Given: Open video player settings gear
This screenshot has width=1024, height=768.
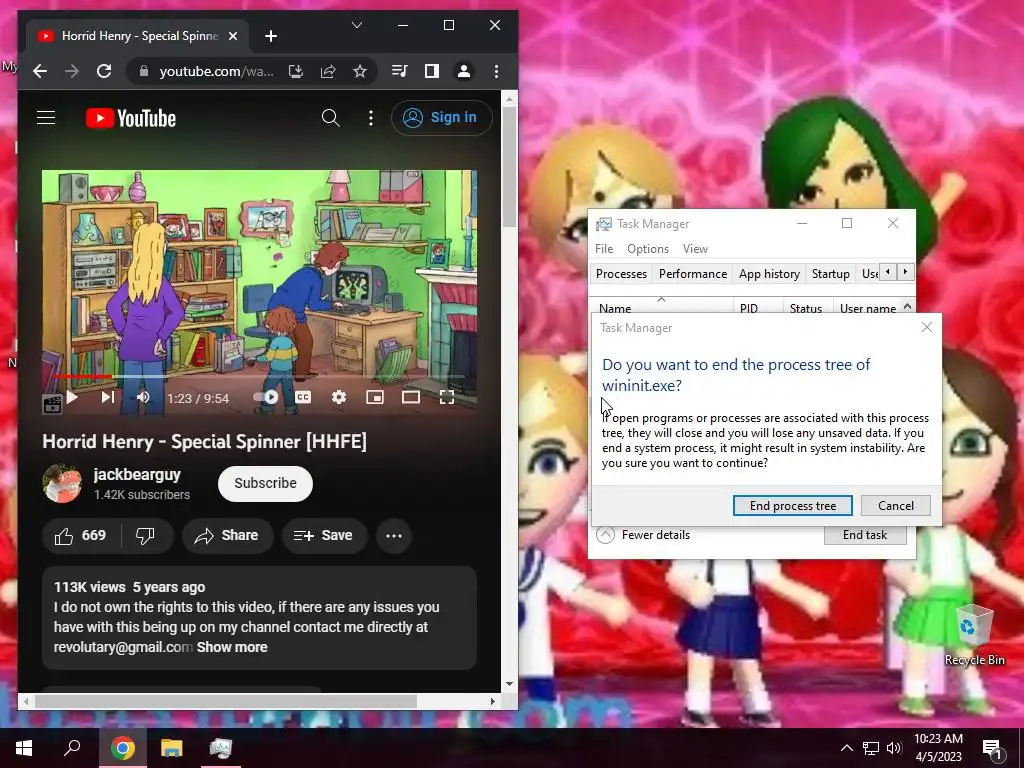Looking at the screenshot, I should click(339, 397).
